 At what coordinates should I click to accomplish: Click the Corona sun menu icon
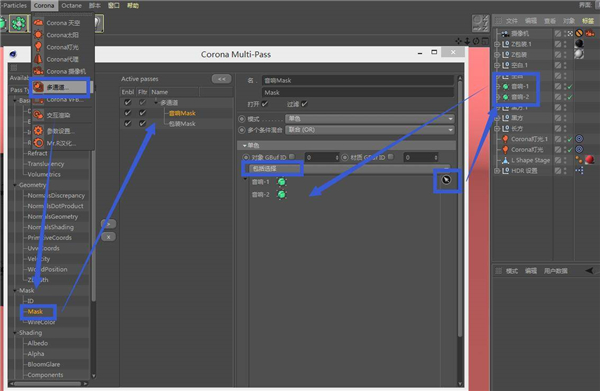click(x=38, y=35)
